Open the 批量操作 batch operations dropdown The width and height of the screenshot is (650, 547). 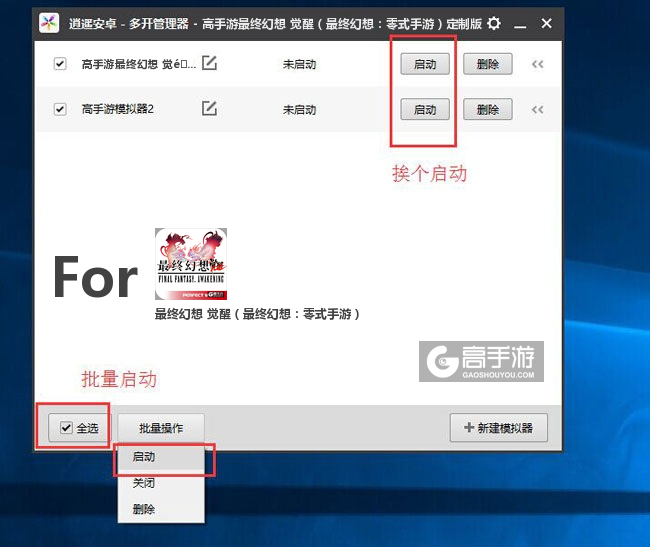161,428
